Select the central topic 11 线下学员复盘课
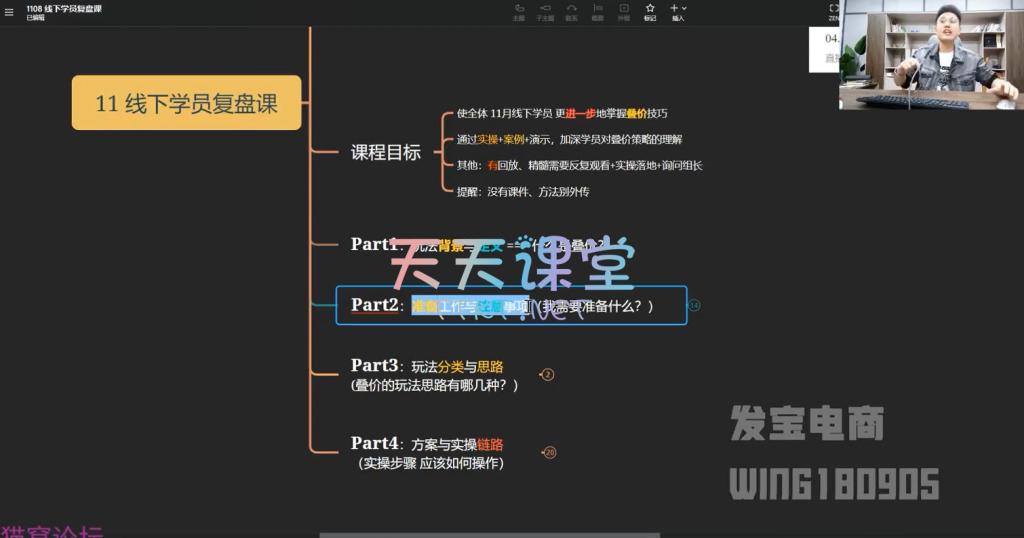1024x538 pixels. pyautogui.click(x=186, y=103)
